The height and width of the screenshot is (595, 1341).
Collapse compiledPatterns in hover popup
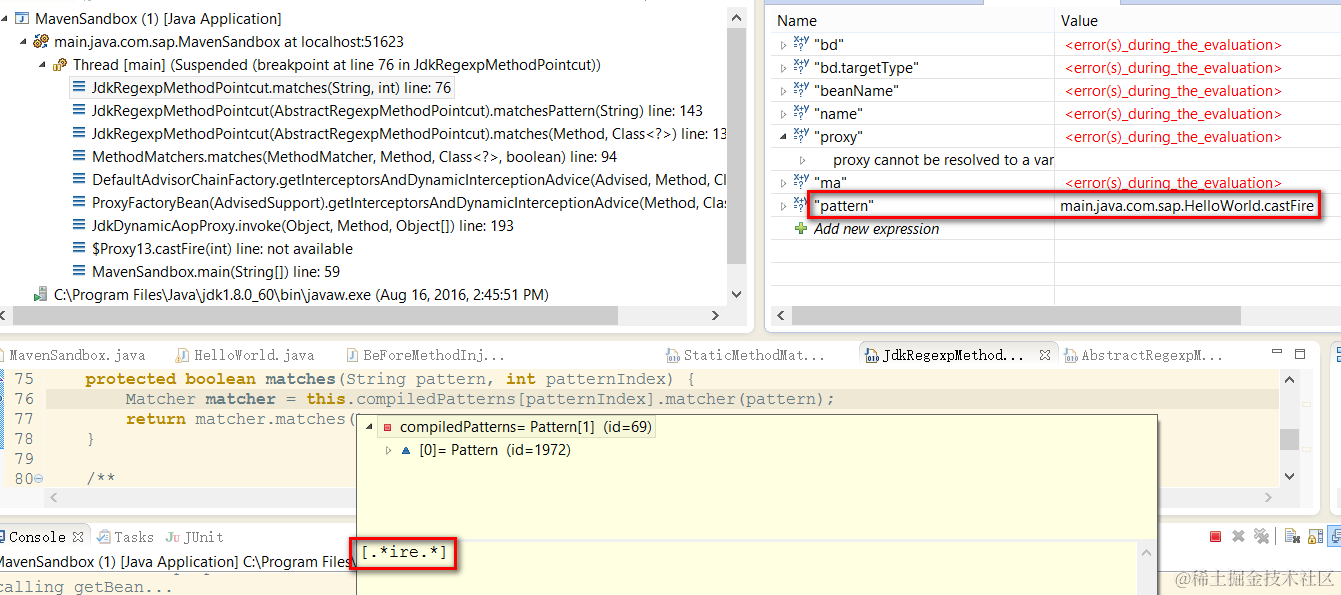pyautogui.click(x=370, y=427)
